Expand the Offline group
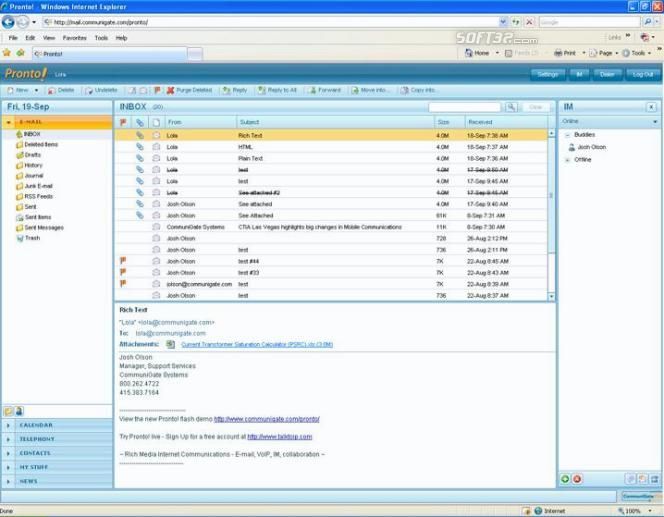This screenshot has width=664, height=517. (567, 160)
